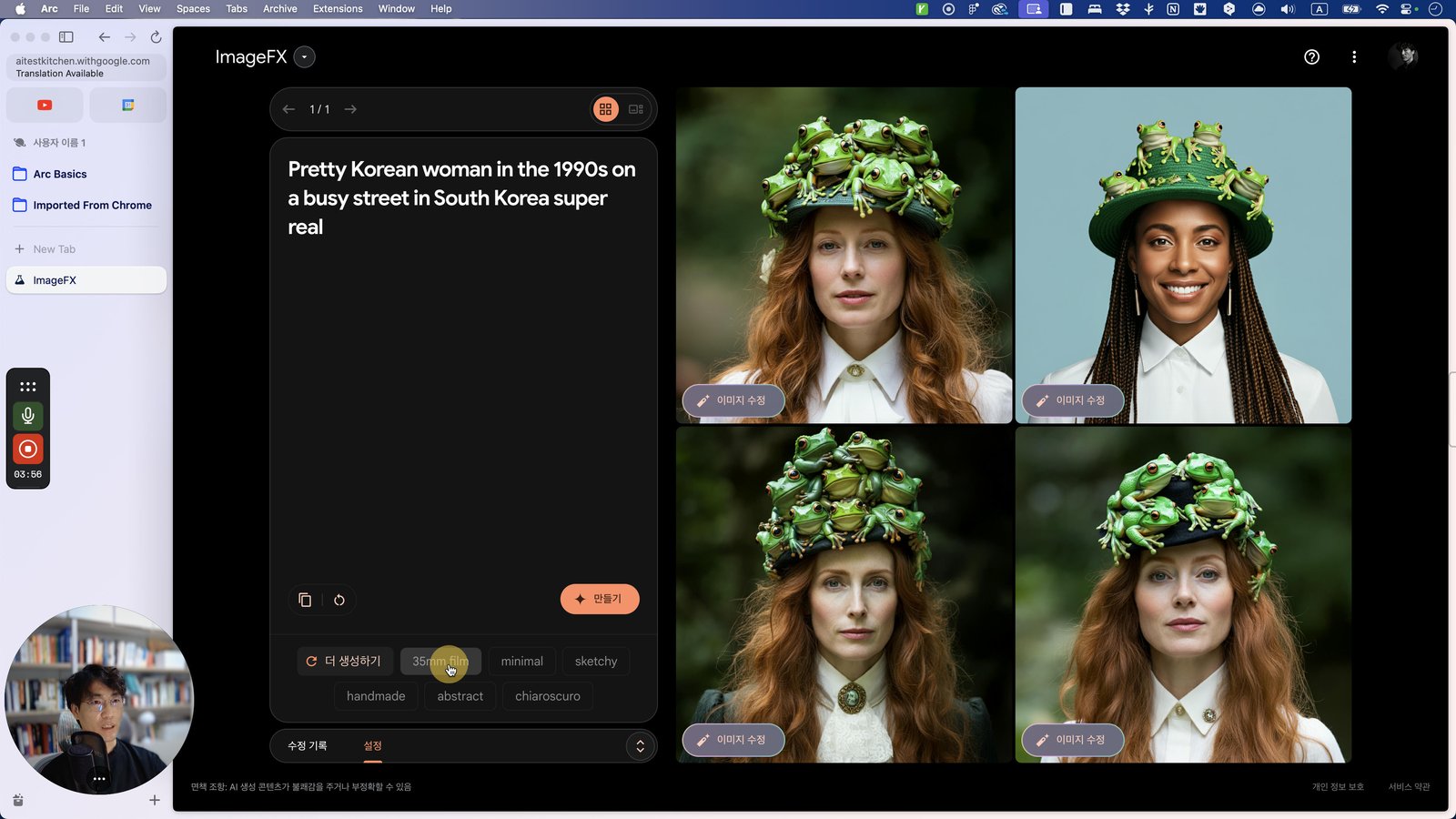The width and height of the screenshot is (1456, 819).
Task: Select the smiling woman with braids image
Action: click(x=1183, y=255)
